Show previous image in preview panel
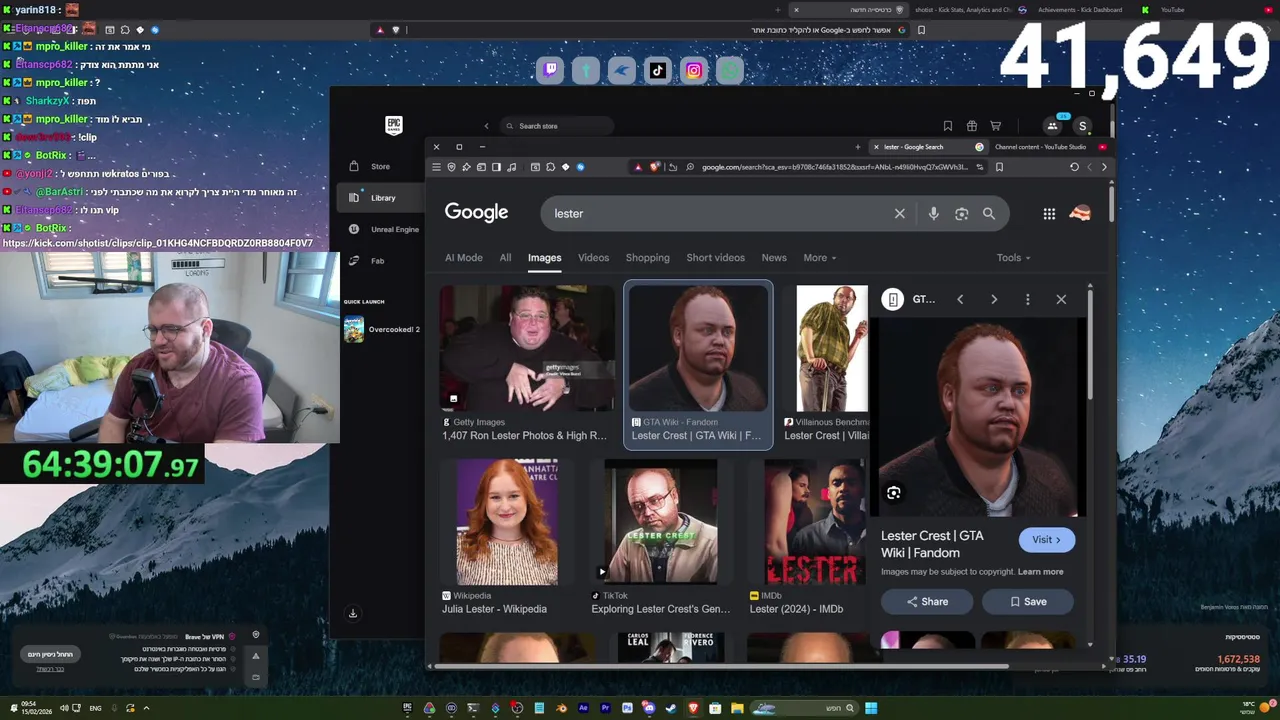The image size is (1280, 720). (x=960, y=299)
